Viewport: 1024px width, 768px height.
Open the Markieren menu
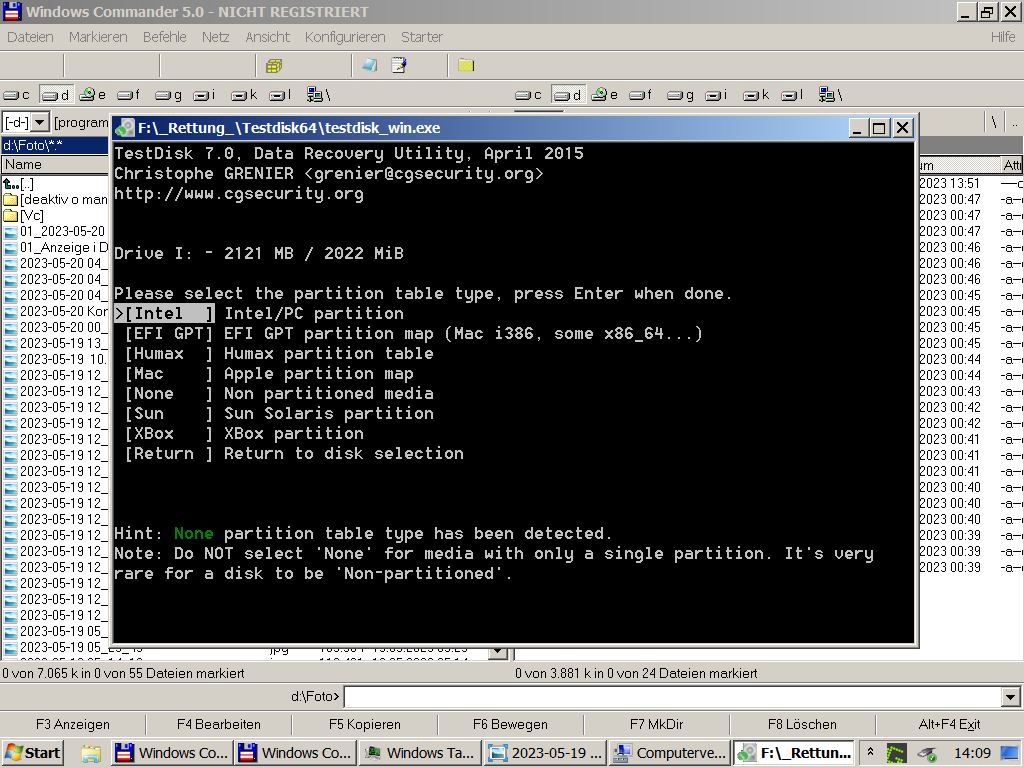point(98,37)
